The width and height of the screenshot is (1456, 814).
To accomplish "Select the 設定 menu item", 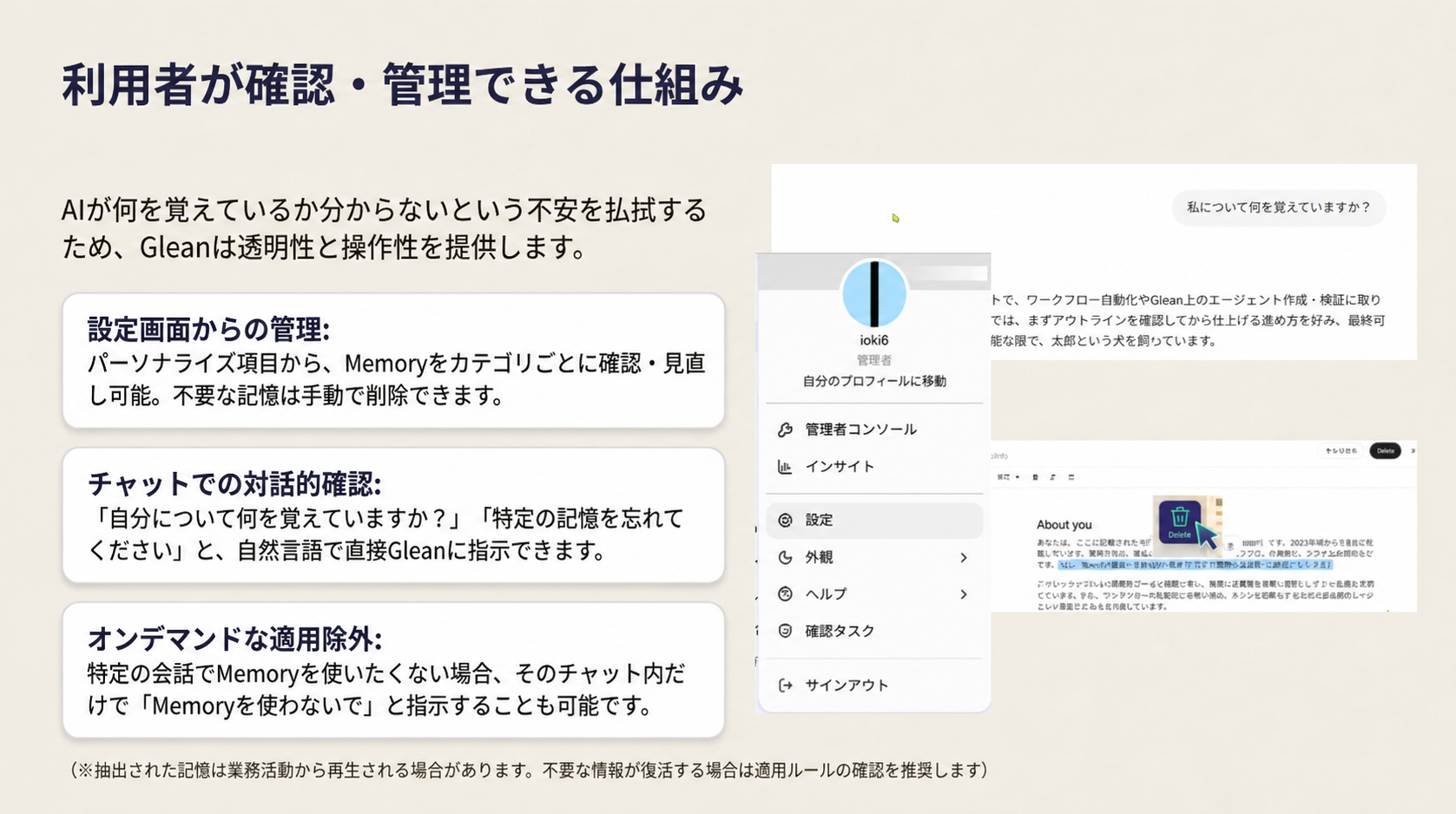I will click(x=874, y=520).
